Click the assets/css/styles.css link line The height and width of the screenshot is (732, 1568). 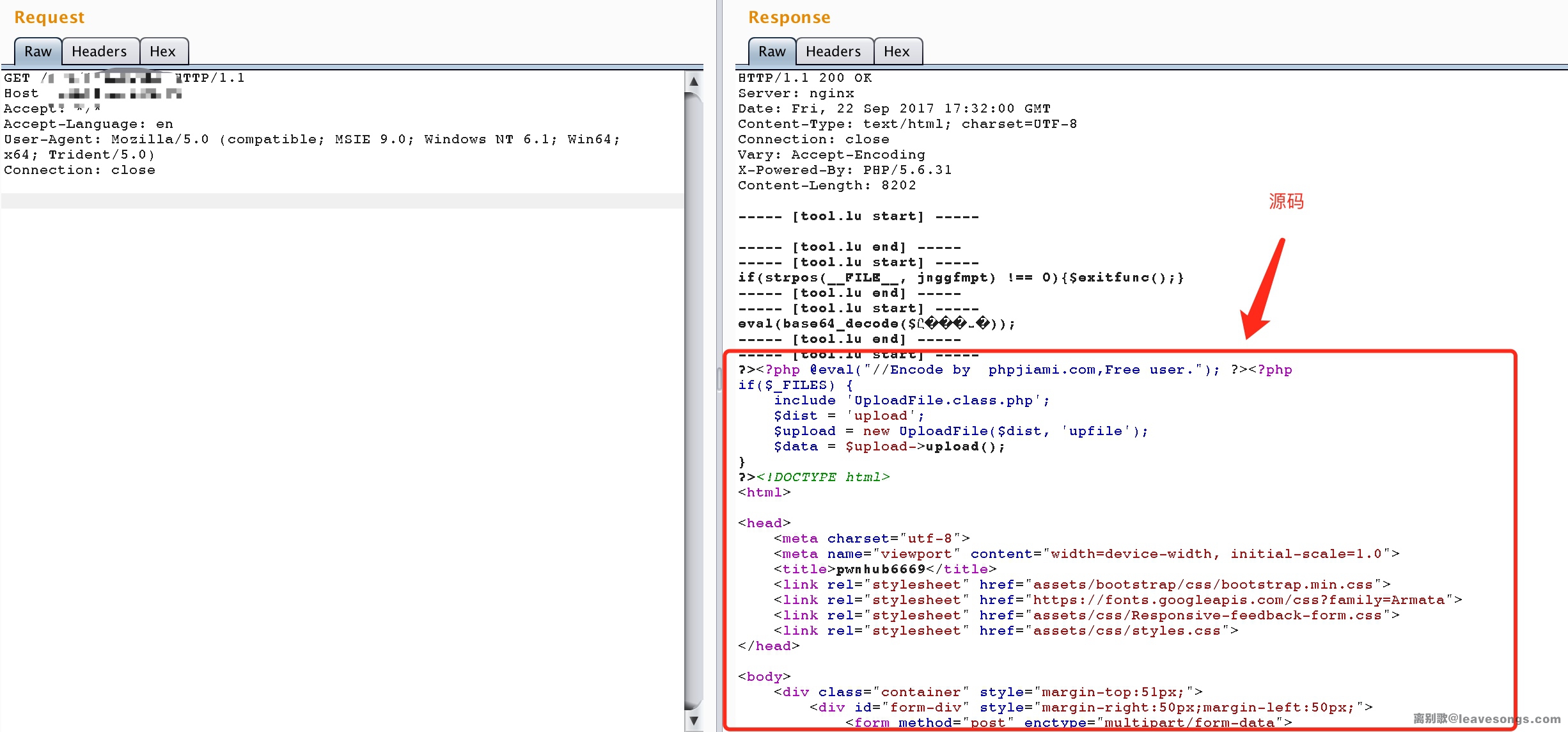(x=1006, y=631)
